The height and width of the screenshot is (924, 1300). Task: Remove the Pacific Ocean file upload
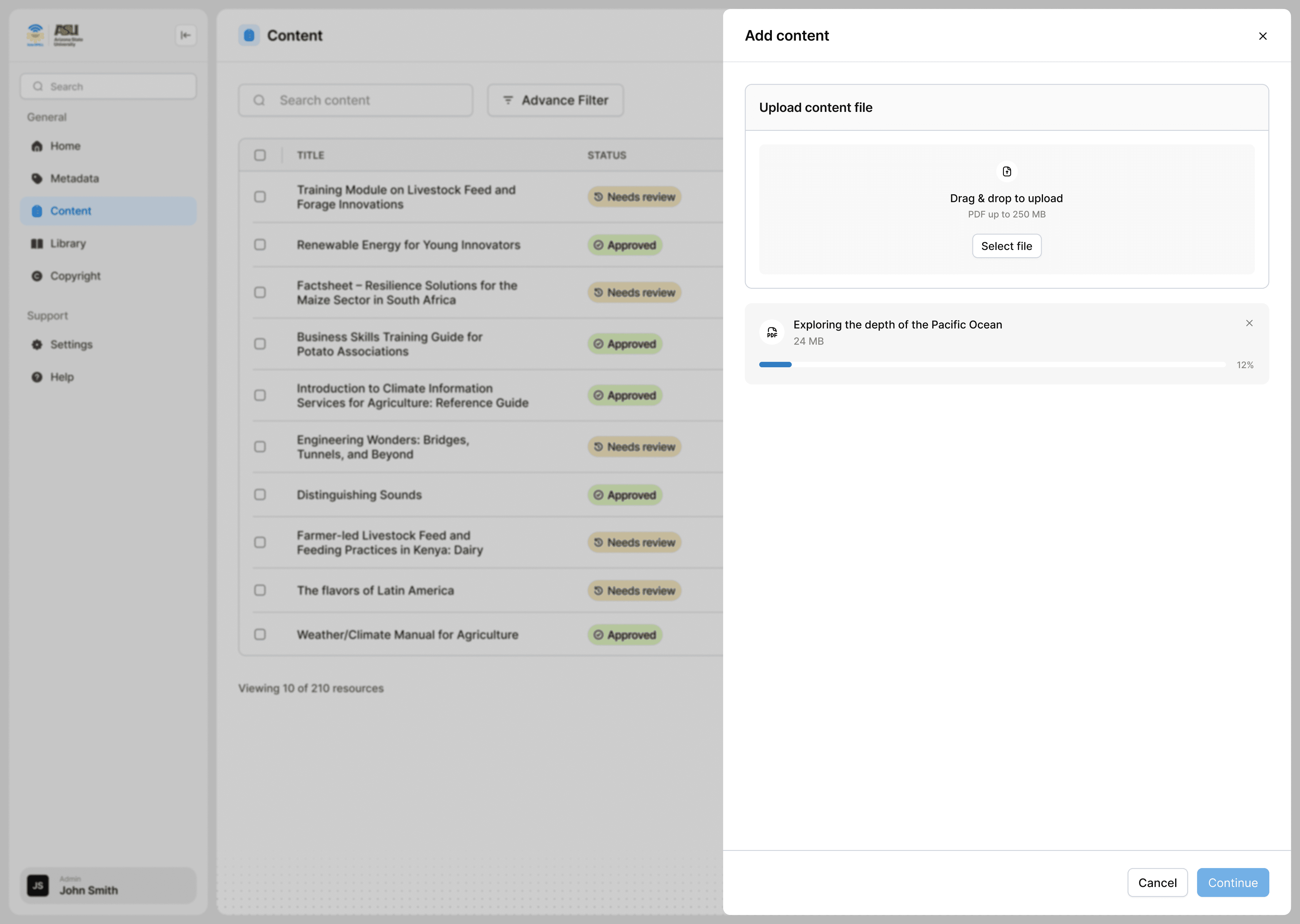click(1249, 323)
